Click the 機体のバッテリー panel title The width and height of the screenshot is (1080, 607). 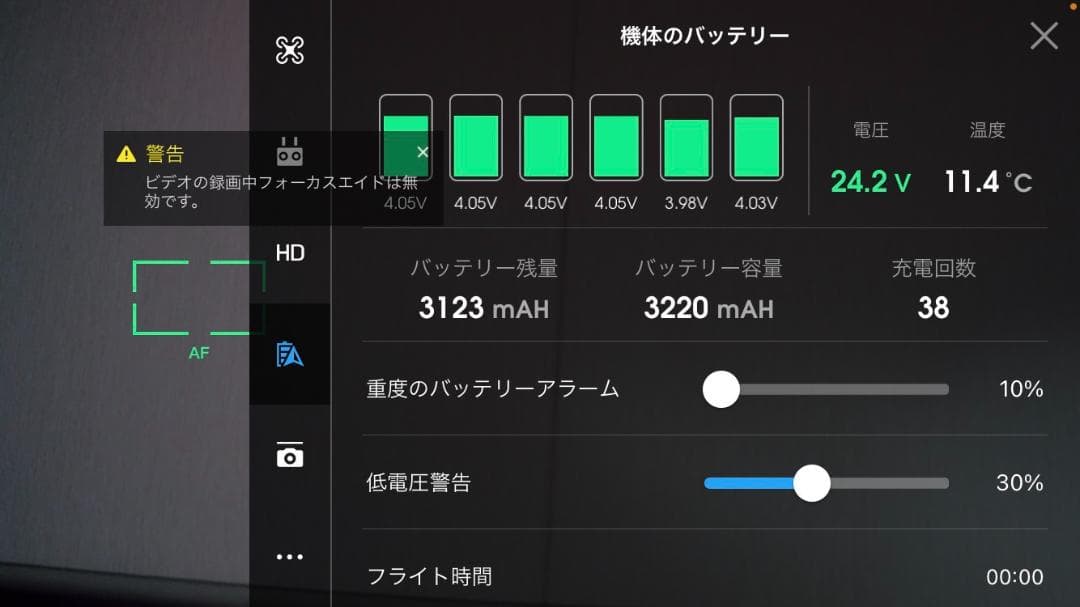tap(702, 34)
